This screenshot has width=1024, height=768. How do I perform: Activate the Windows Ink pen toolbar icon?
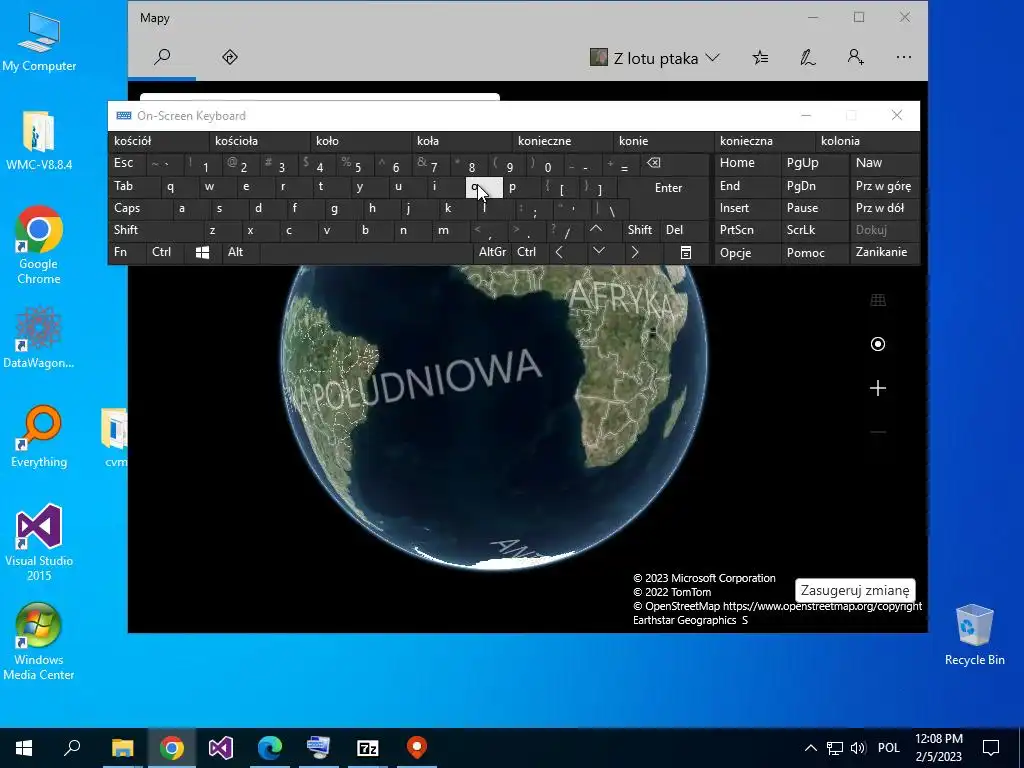pyautogui.click(x=808, y=58)
